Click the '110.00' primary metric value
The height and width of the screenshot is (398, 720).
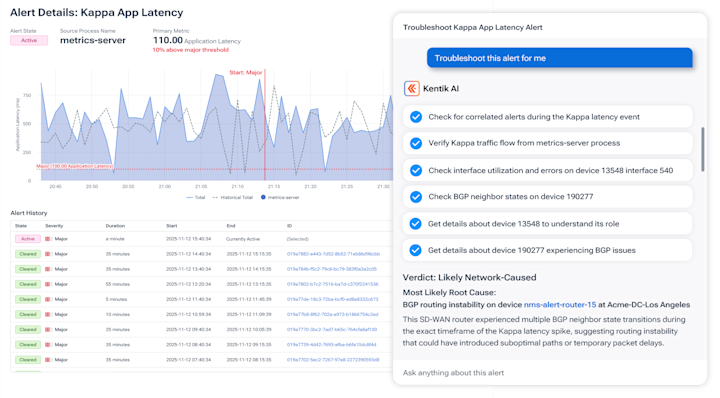(x=168, y=40)
